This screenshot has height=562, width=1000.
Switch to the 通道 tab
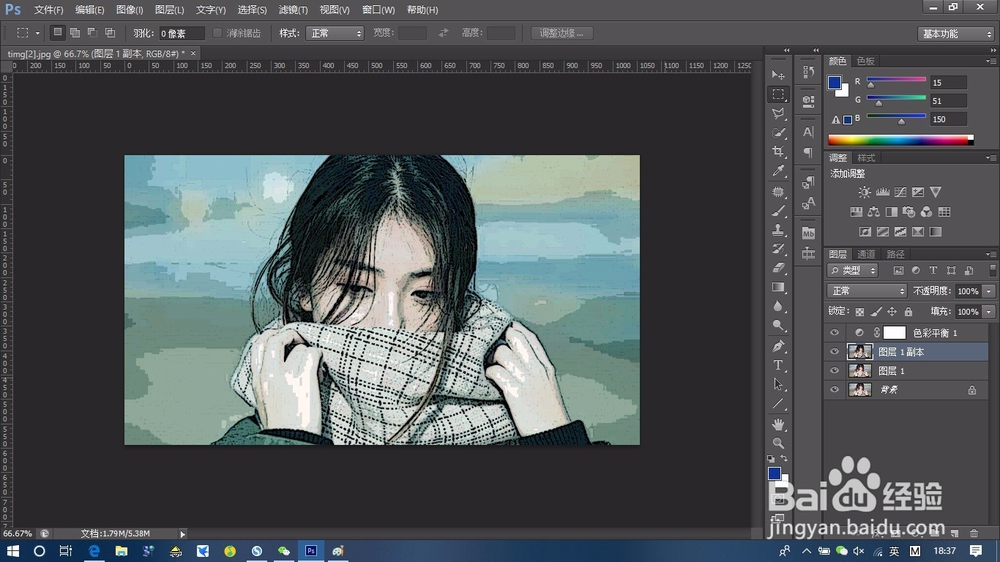866,254
